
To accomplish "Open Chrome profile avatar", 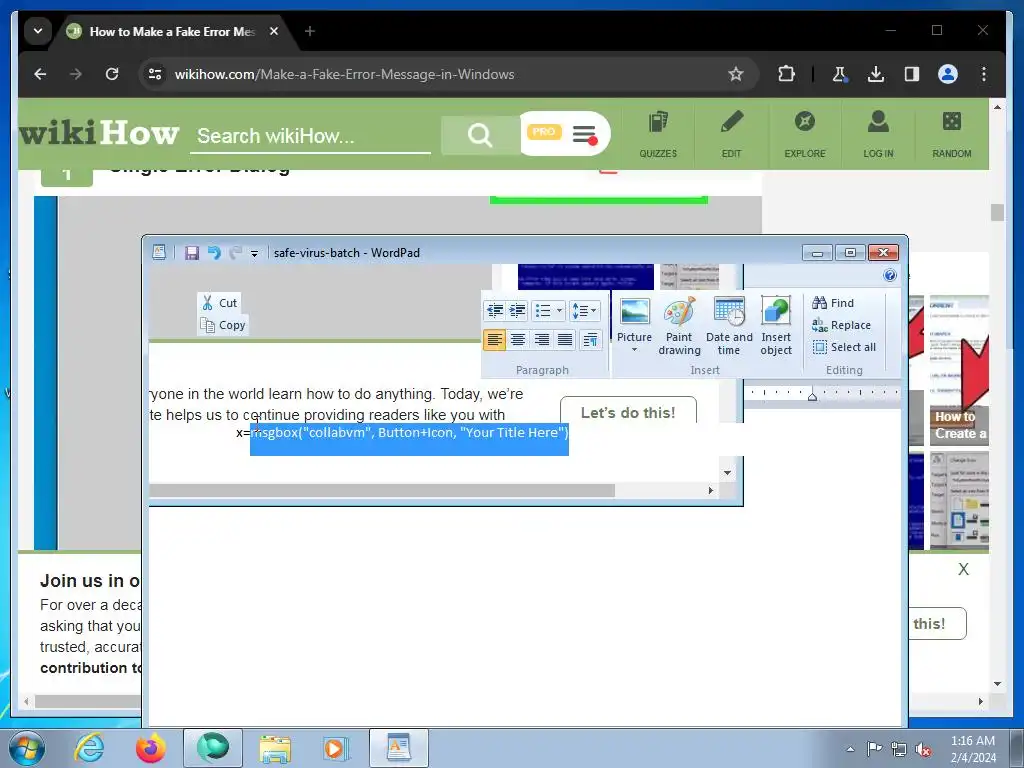I will pos(948,74).
